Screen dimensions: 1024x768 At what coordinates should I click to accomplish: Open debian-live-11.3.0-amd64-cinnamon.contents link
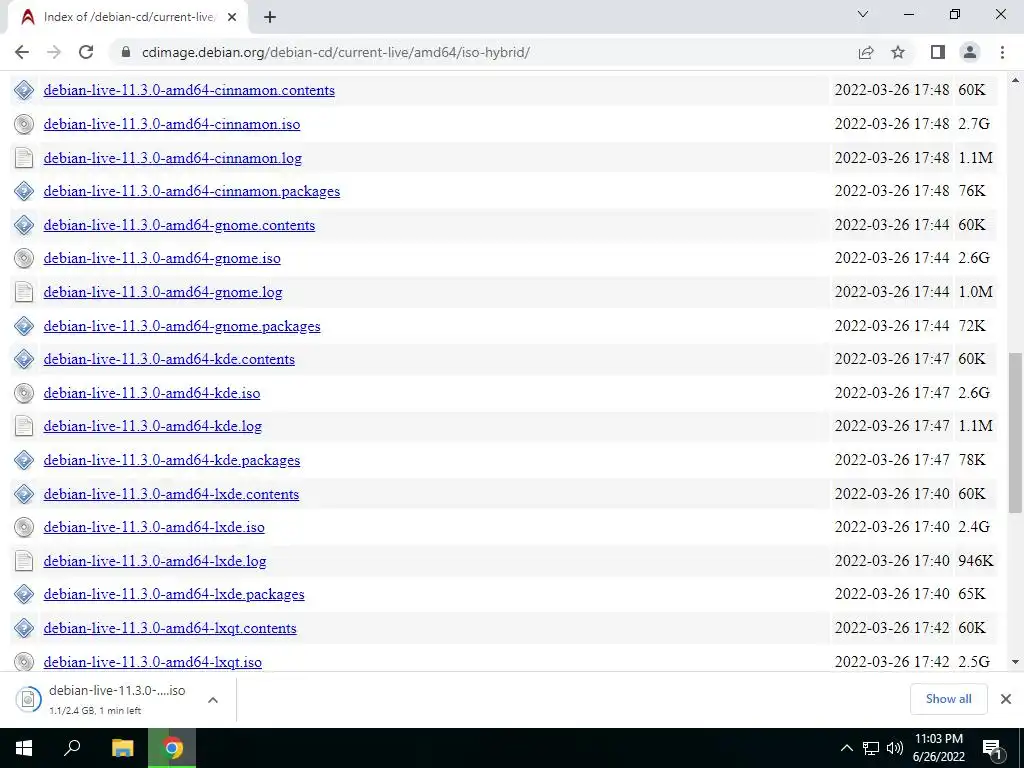pos(189,90)
